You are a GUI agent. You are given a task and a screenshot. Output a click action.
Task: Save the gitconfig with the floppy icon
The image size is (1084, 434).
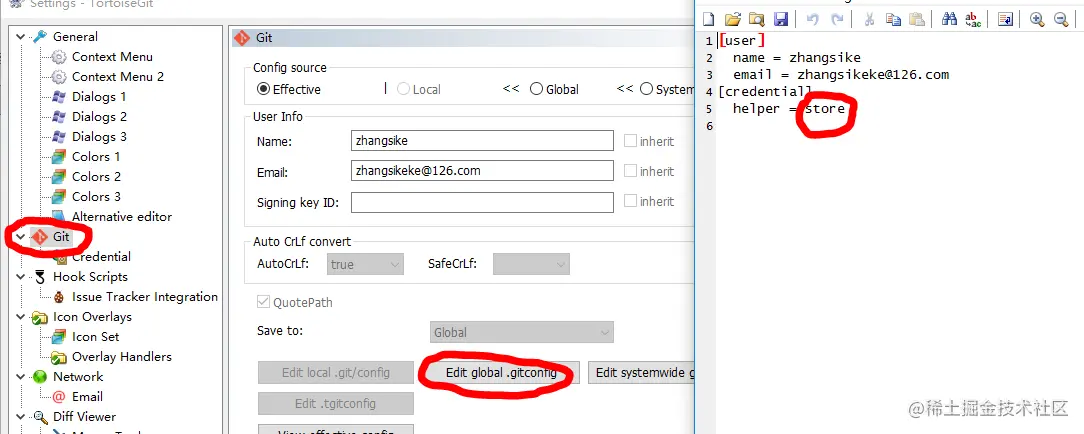[781, 19]
